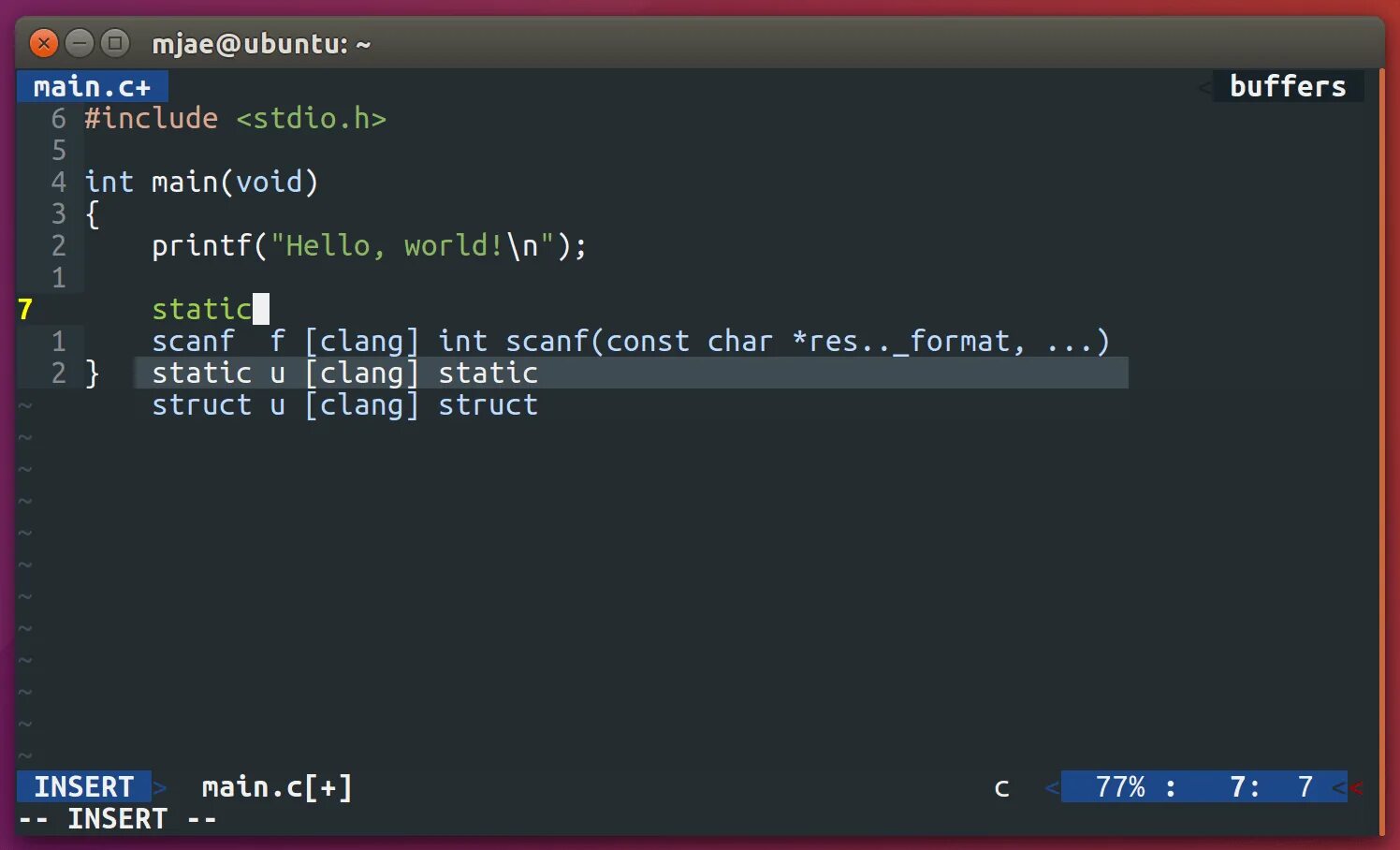The image size is (1400, 850).
Task: Select the highlighted static completion entry
Action: pos(631,373)
